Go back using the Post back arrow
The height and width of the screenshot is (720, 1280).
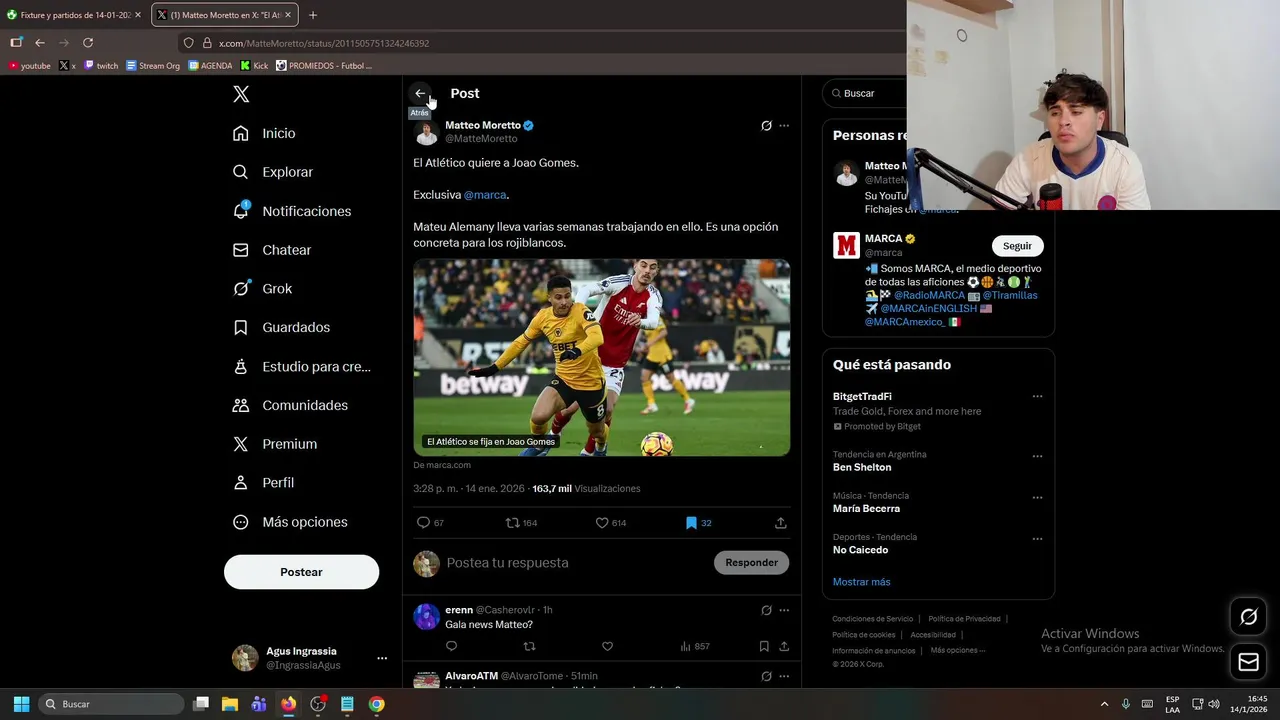click(420, 93)
